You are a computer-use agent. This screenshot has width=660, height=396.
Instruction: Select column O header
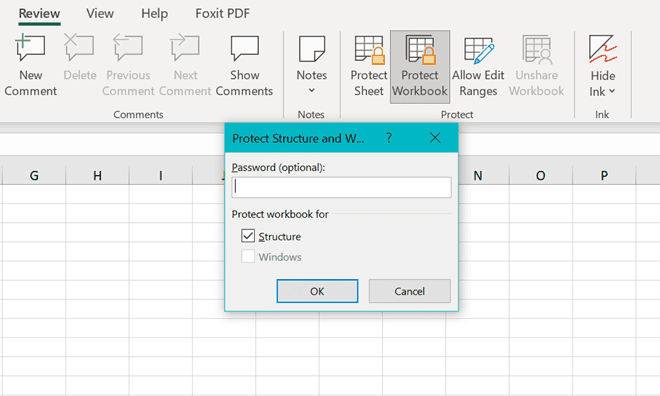point(541,175)
